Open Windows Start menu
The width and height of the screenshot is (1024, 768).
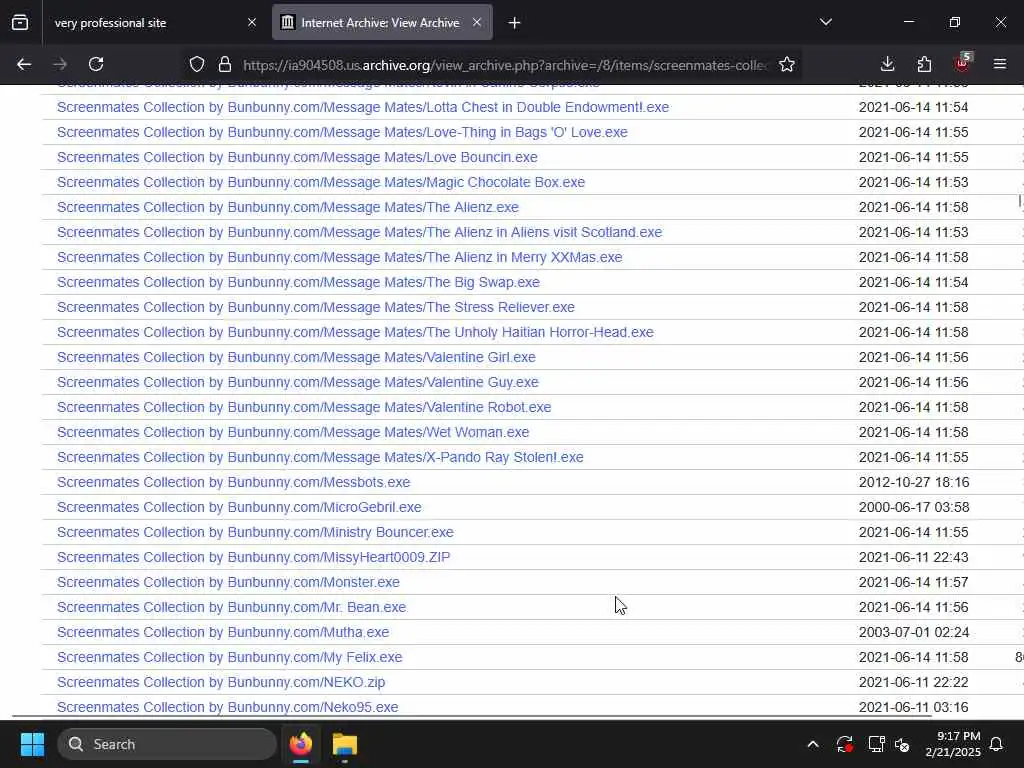(x=32, y=744)
